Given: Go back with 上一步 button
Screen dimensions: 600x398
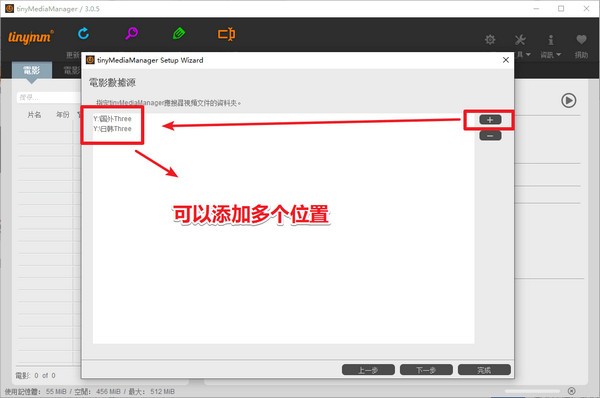Looking at the screenshot, I should 368,370.
